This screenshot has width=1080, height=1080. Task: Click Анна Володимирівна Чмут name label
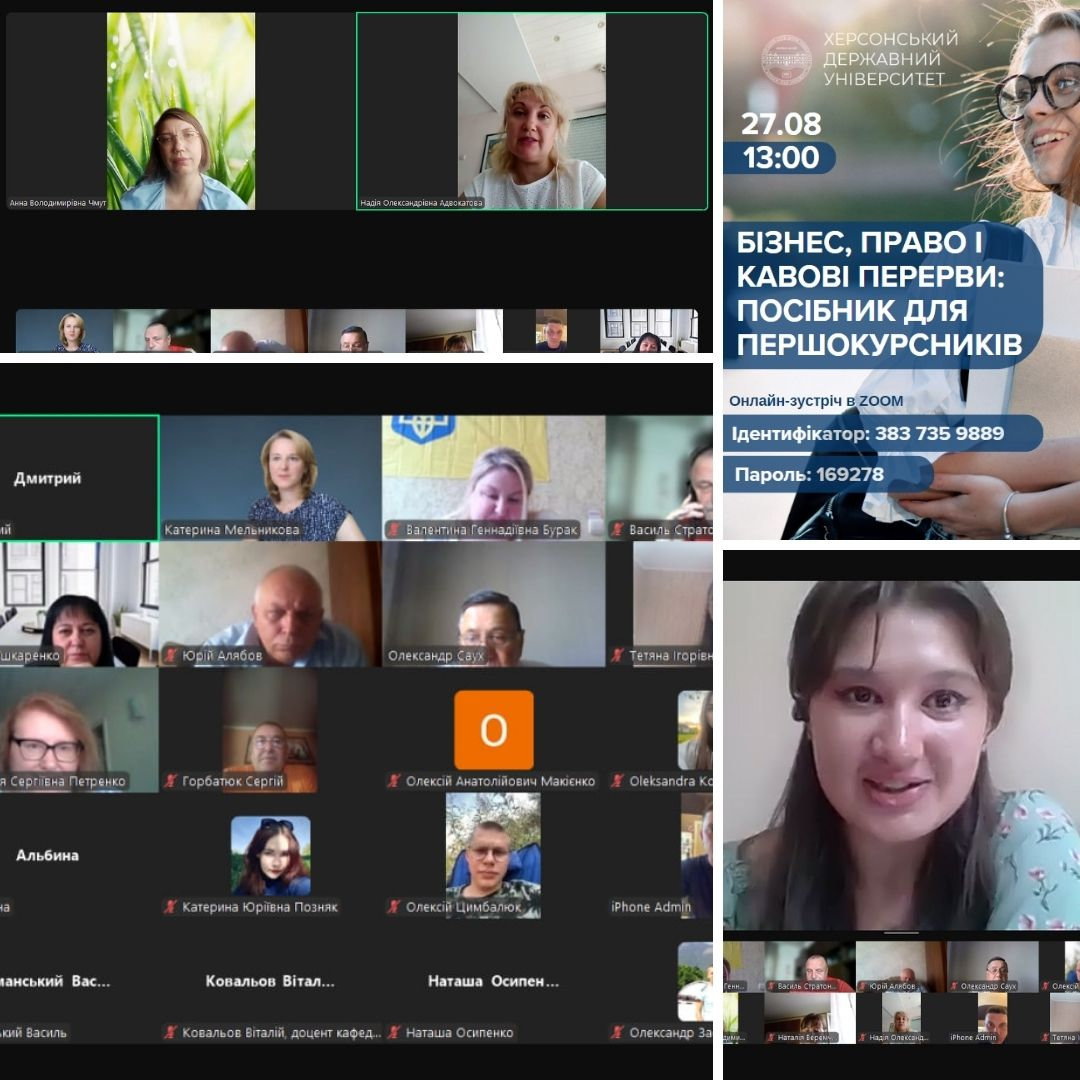tap(58, 203)
